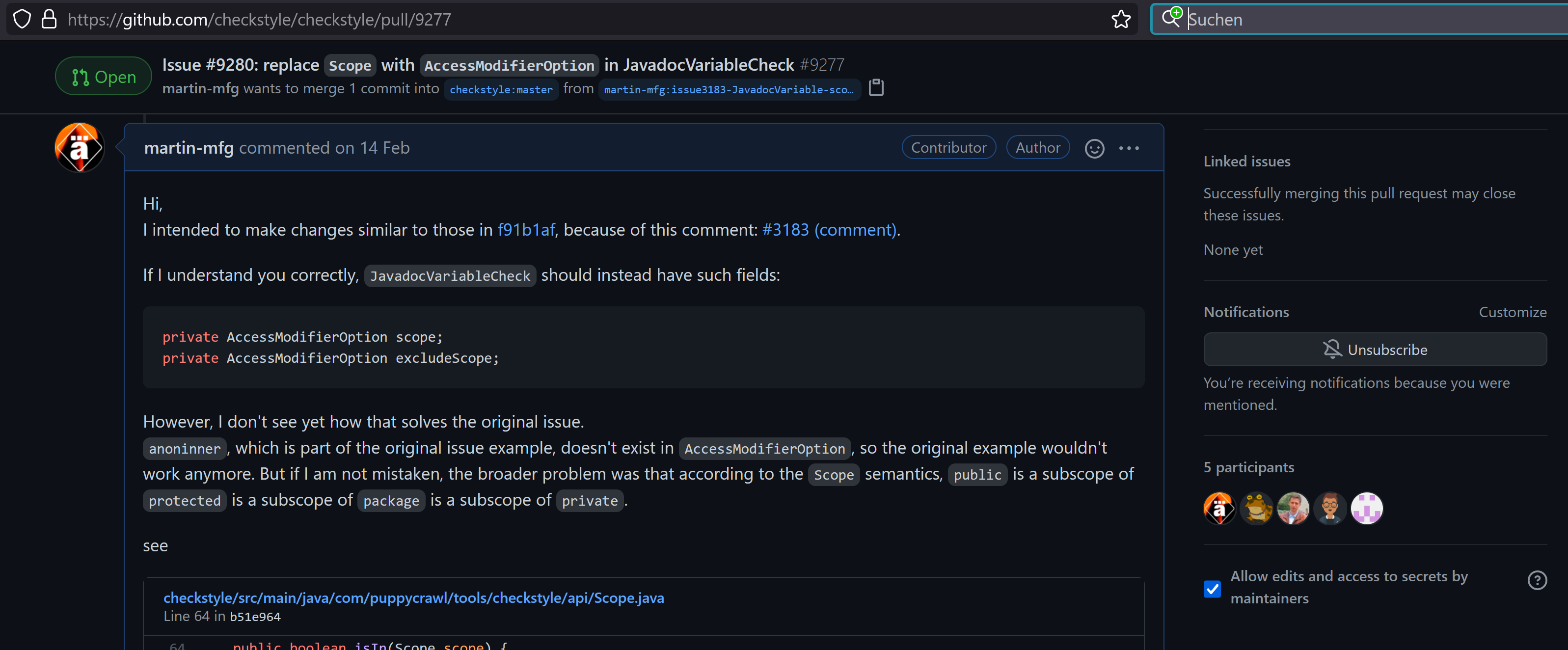The width and height of the screenshot is (1568, 650).
Task: Open martin-mfg avatar next to comment
Action: [x=80, y=148]
